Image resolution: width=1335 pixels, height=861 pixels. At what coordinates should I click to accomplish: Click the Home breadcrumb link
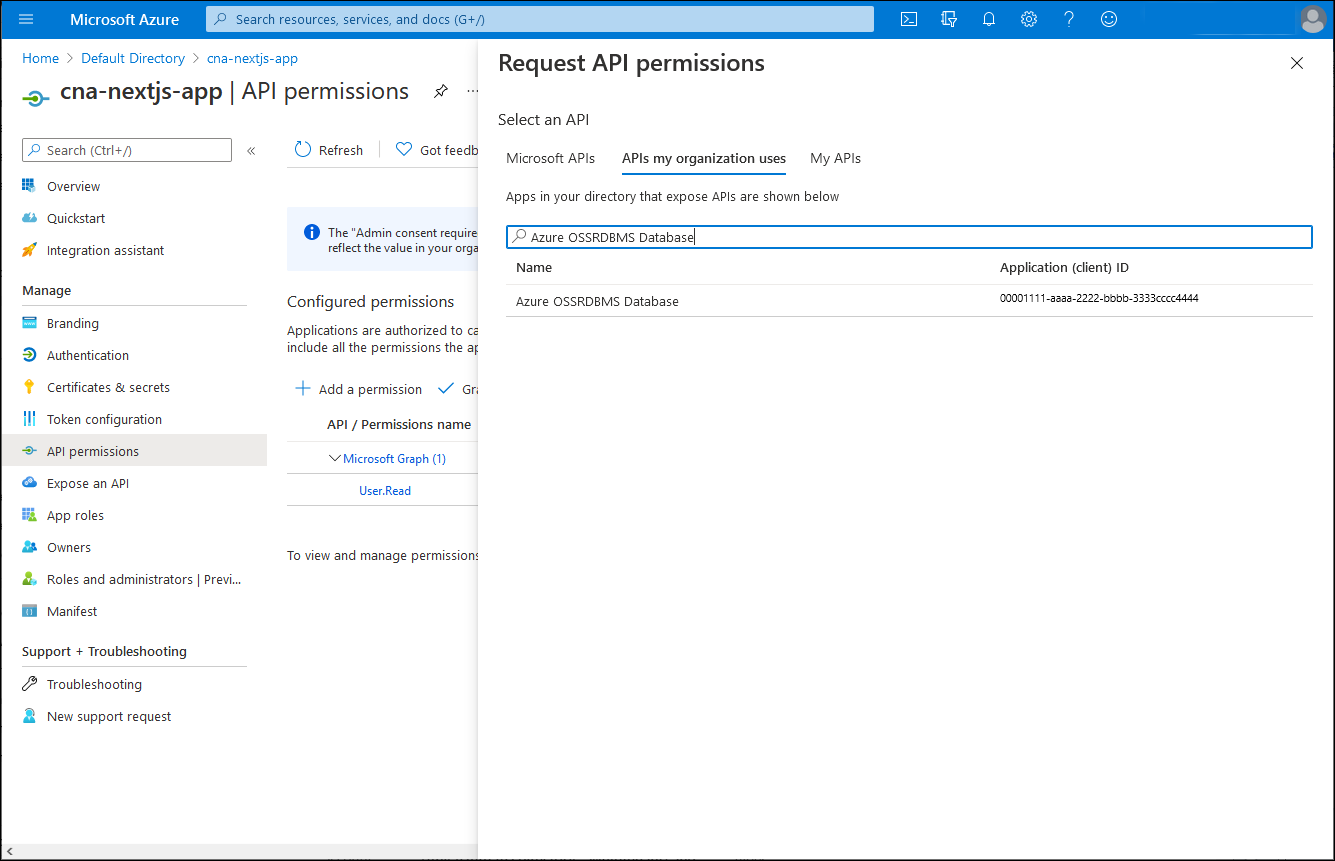[x=41, y=58]
